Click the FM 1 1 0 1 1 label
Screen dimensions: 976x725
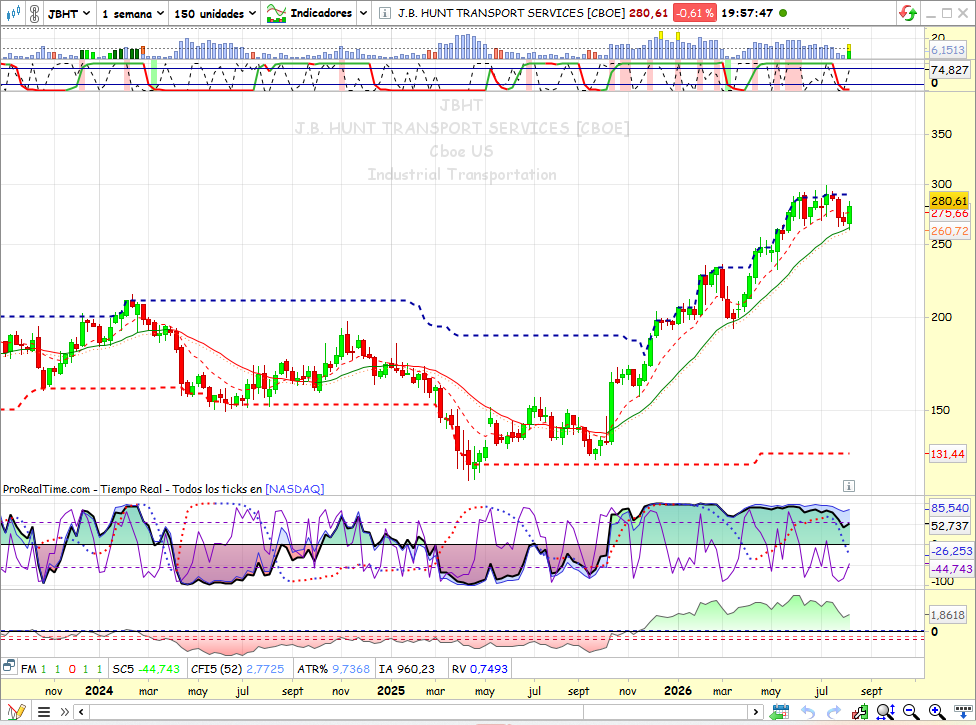(62, 669)
